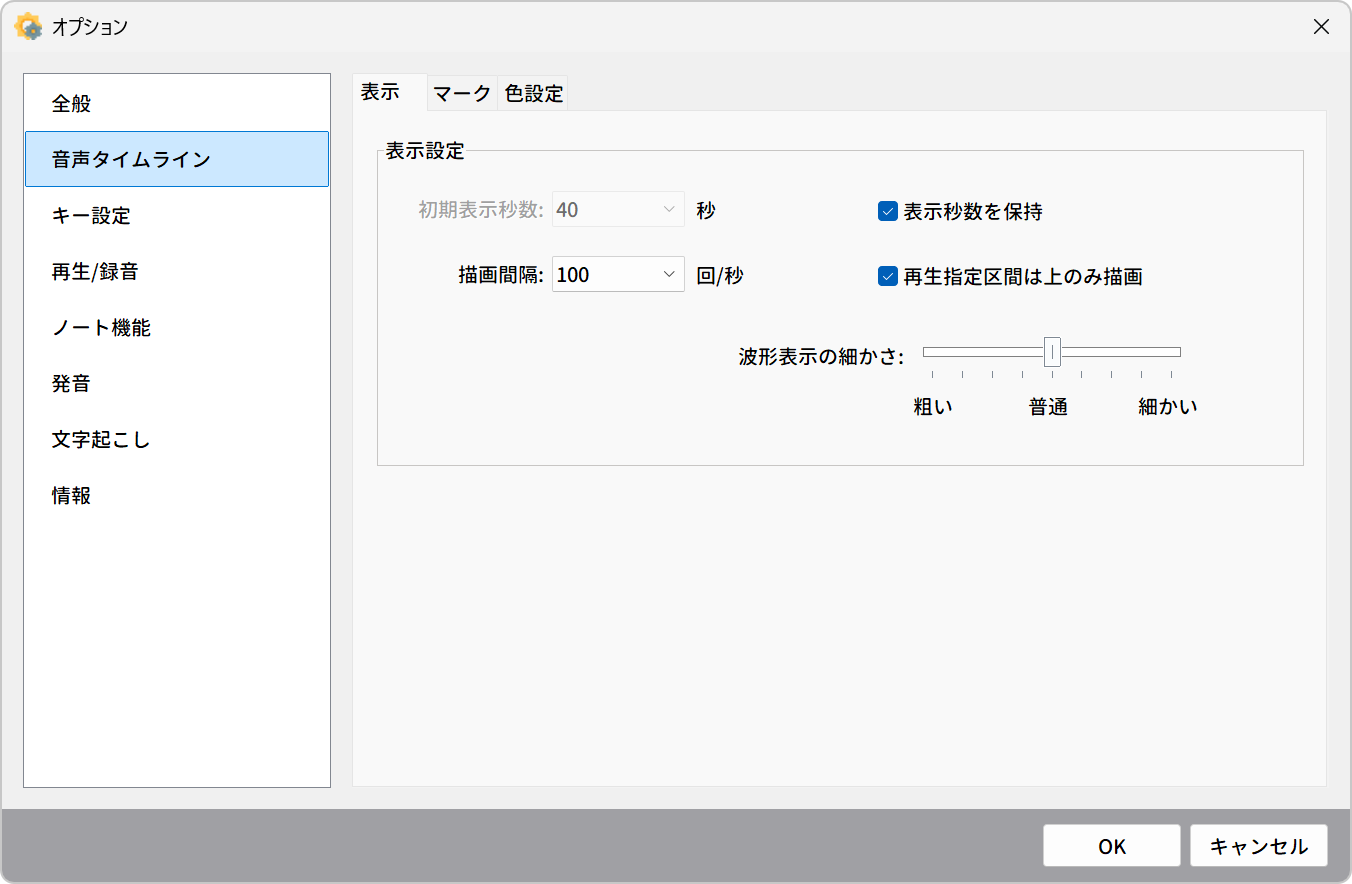Open the 初期表示秒数 dropdown showing 40
The height and width of the screenshot is (884, 1352).
[618, 210]
